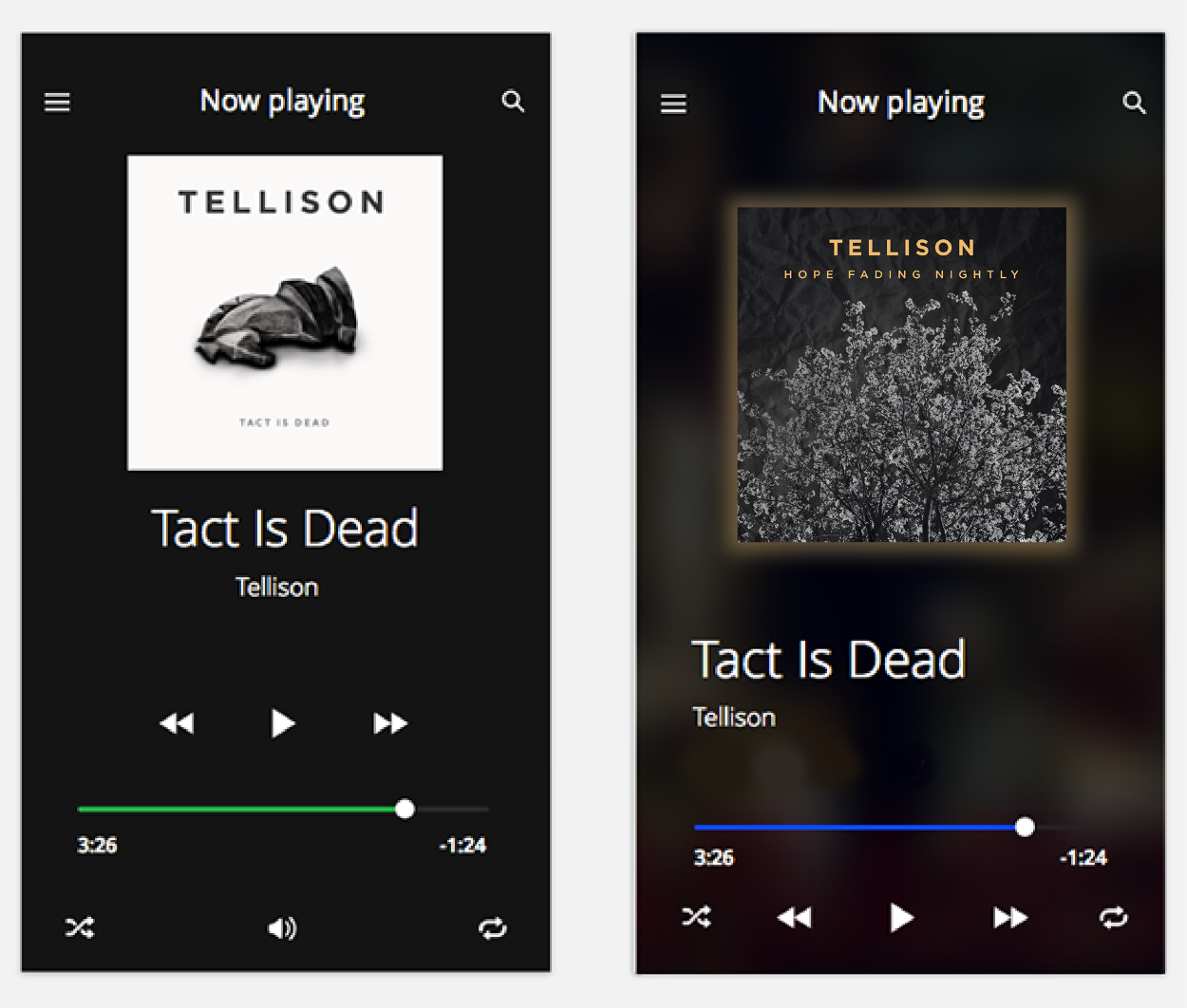
Task: Click the Hope Fading Nightly album cover
Action: click(901, 374)
